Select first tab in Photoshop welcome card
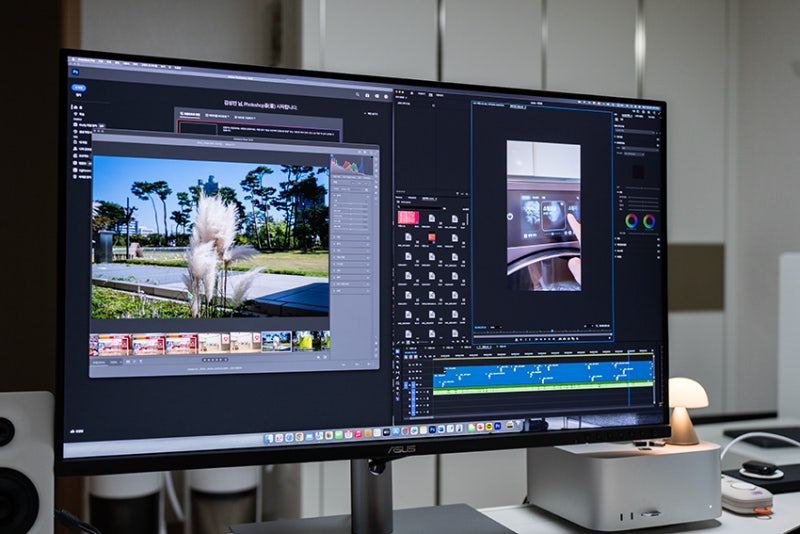800x534 pixels. point(190,114)
